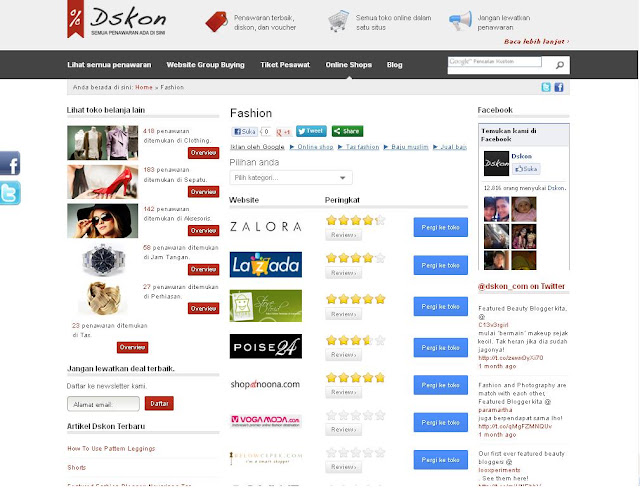The width and height of the screenshot is (640, 488).
Task: Click the VogaModa logo
Action: (x=266, y=421)
